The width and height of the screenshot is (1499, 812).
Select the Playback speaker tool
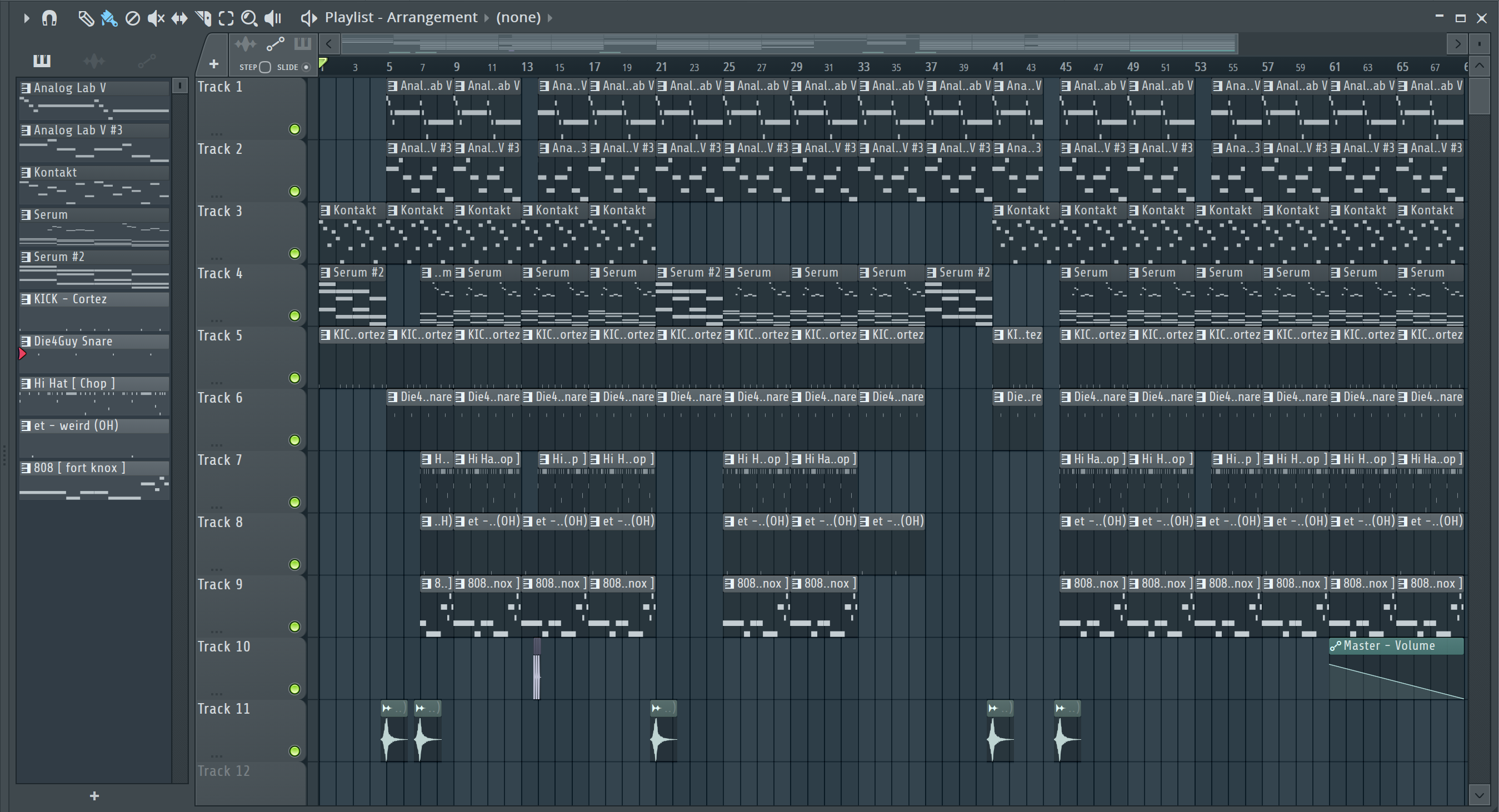[x=273, y=19]
